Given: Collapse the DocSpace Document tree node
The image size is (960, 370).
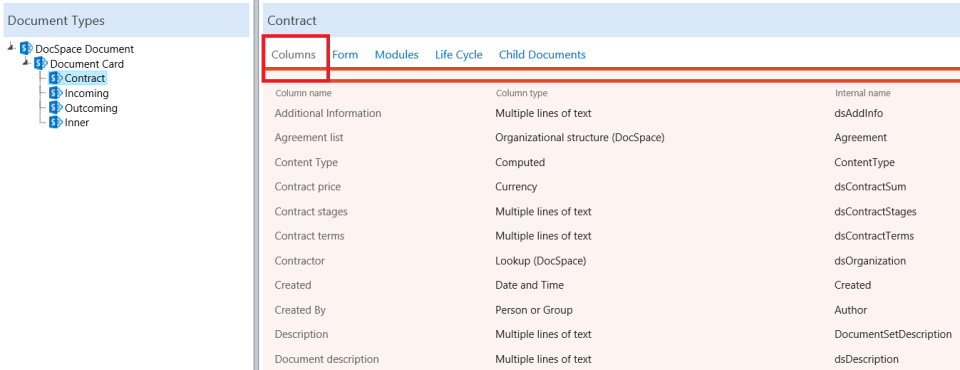Looking at the screenshot, I should [12, 48].
